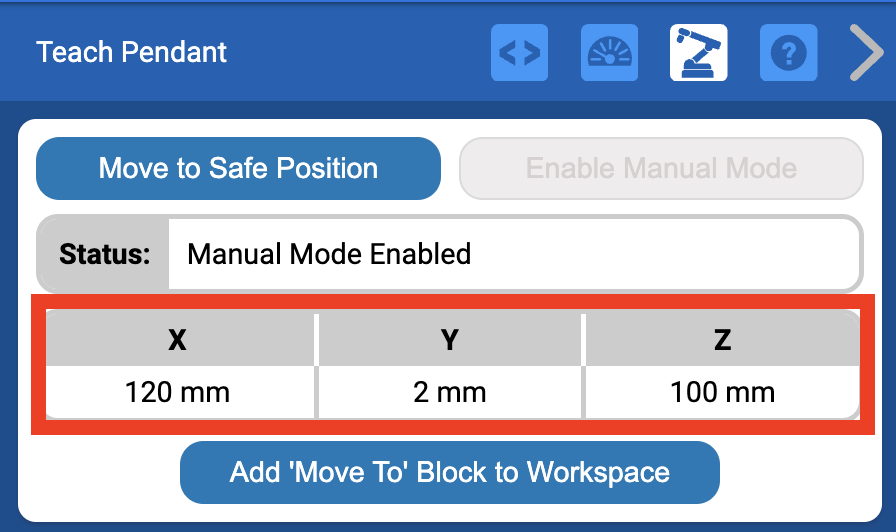Click the divider between X and Y columns
This screenshot has height=532, width=896.
316,366
